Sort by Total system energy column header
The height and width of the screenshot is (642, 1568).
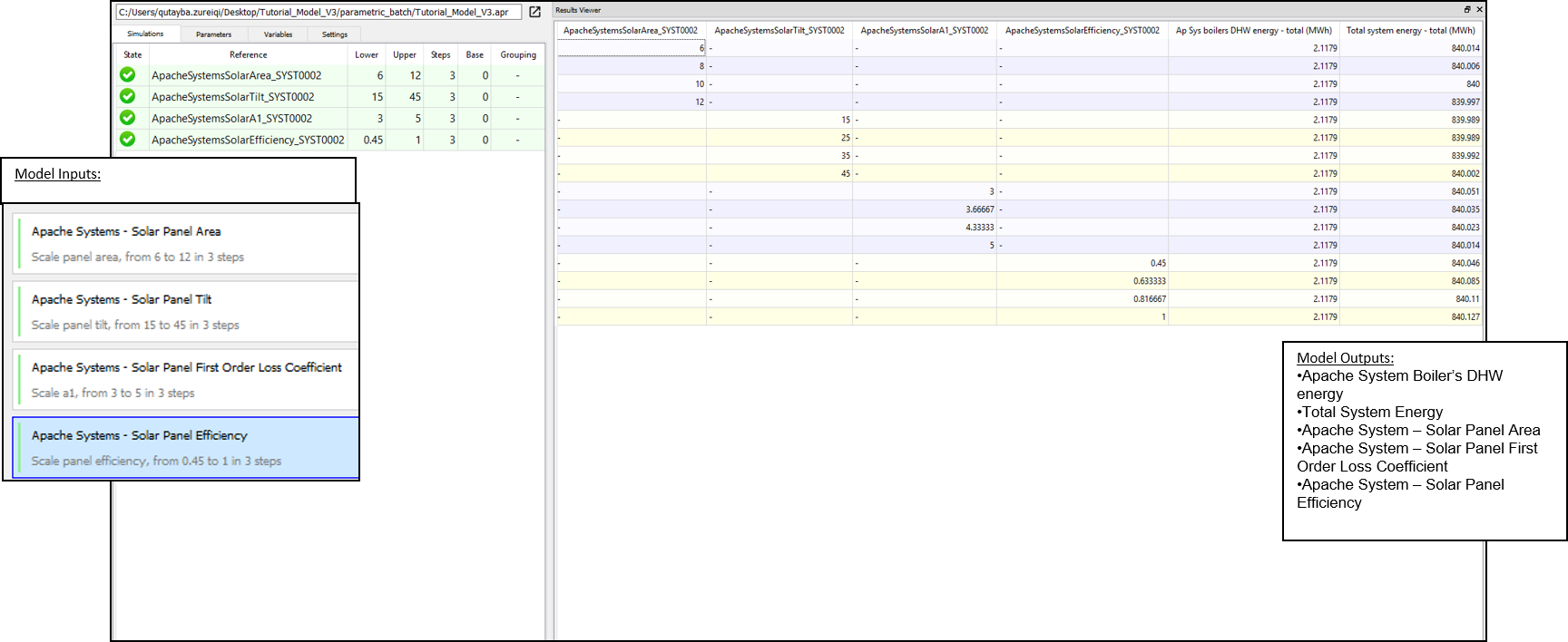(x=1410, y=31)
